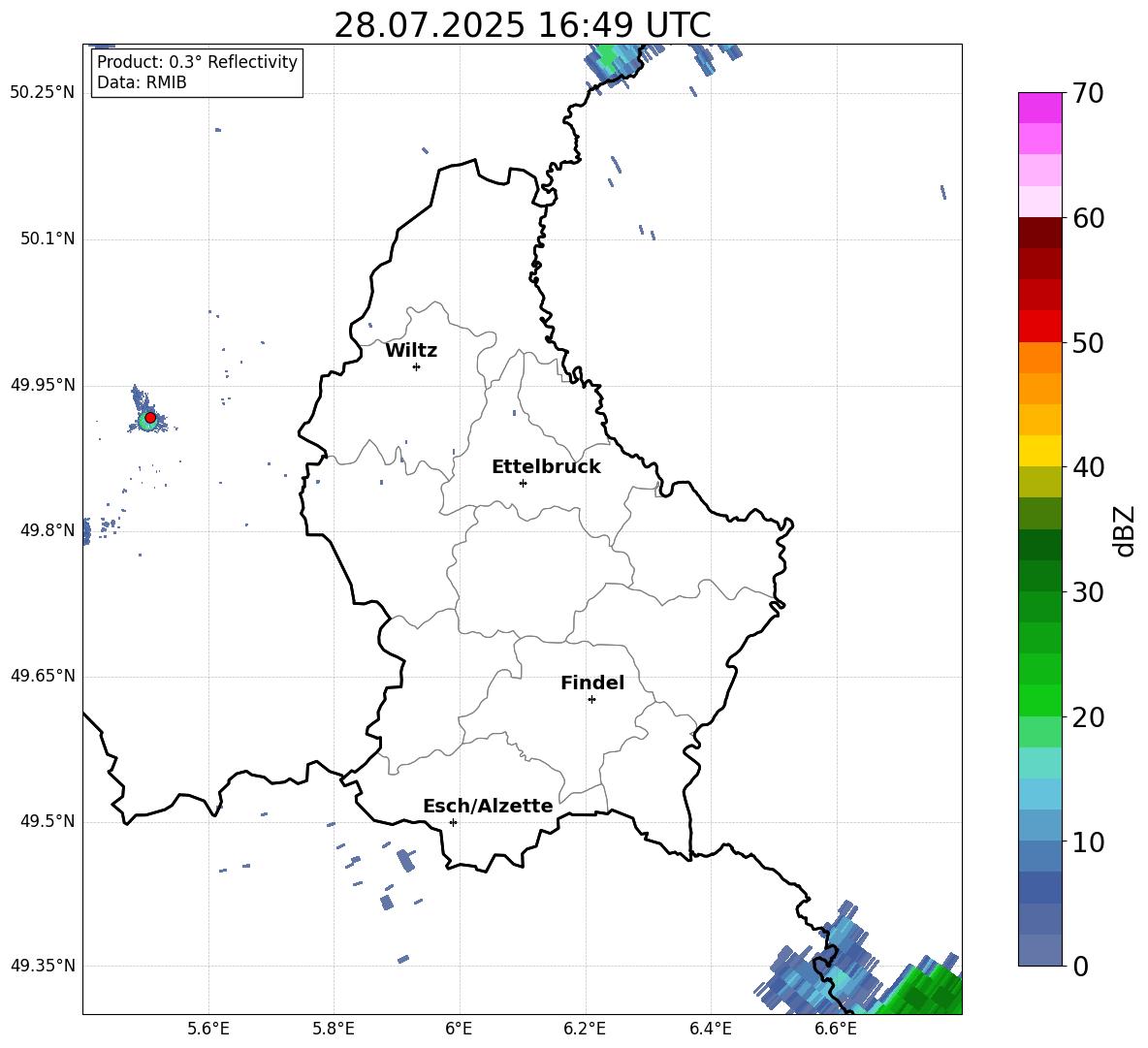Click the 6.2°E longitude label
Viewport: 1148px width, 1048px height.
585,1030
